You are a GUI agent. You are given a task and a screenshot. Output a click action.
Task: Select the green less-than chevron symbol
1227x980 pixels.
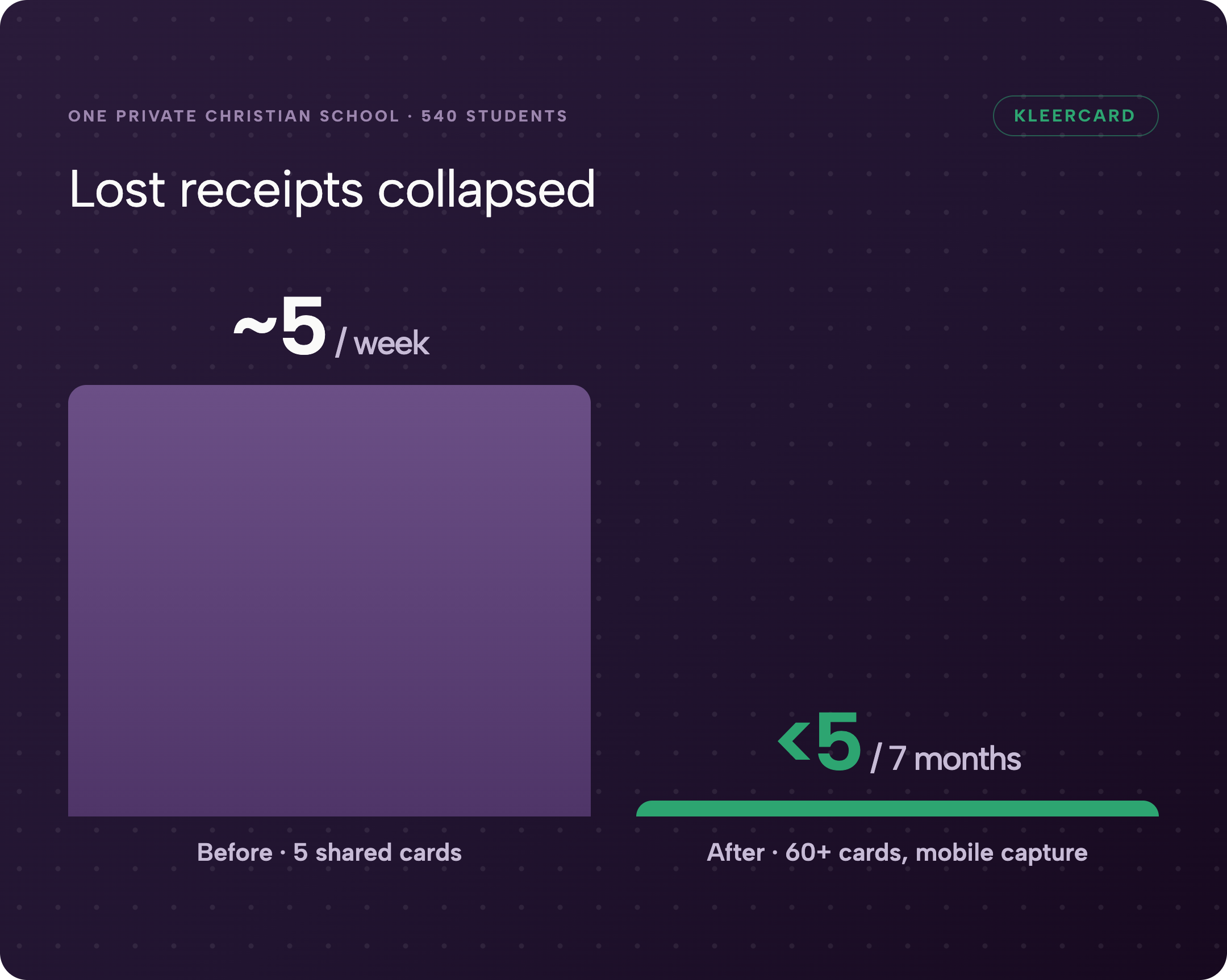point(795,740)
